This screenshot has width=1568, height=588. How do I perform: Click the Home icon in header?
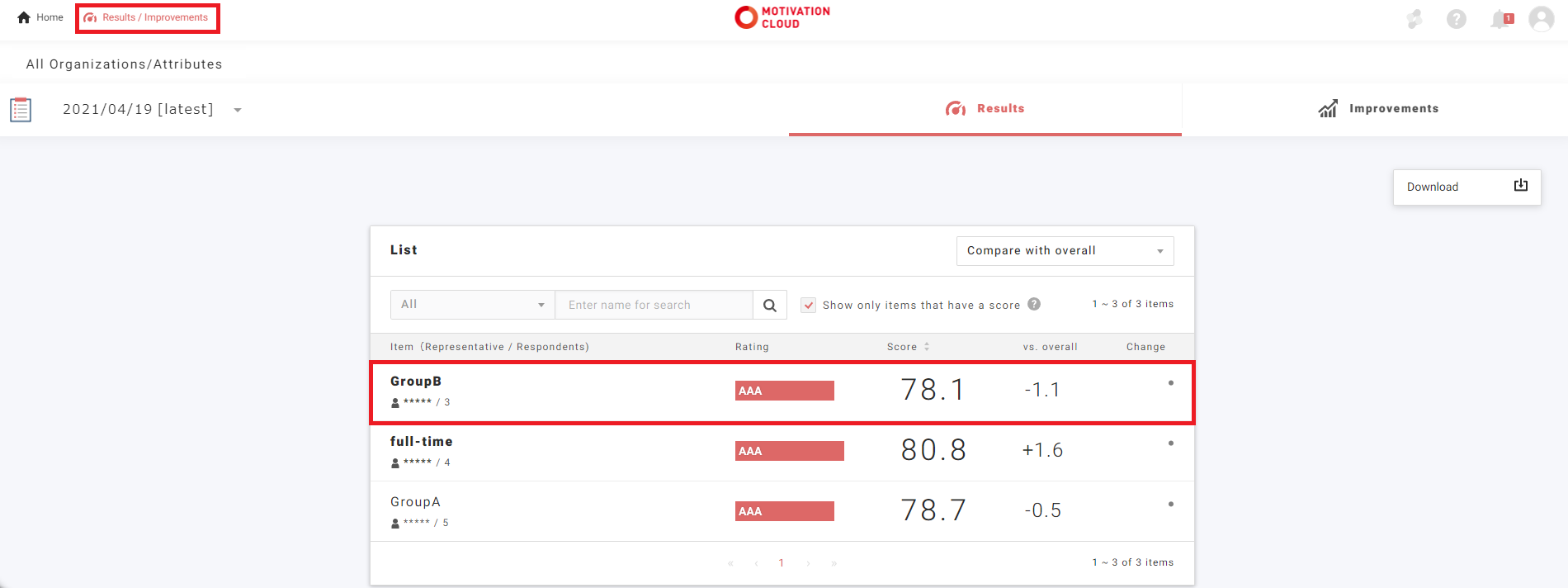click(x=24, y=17)
